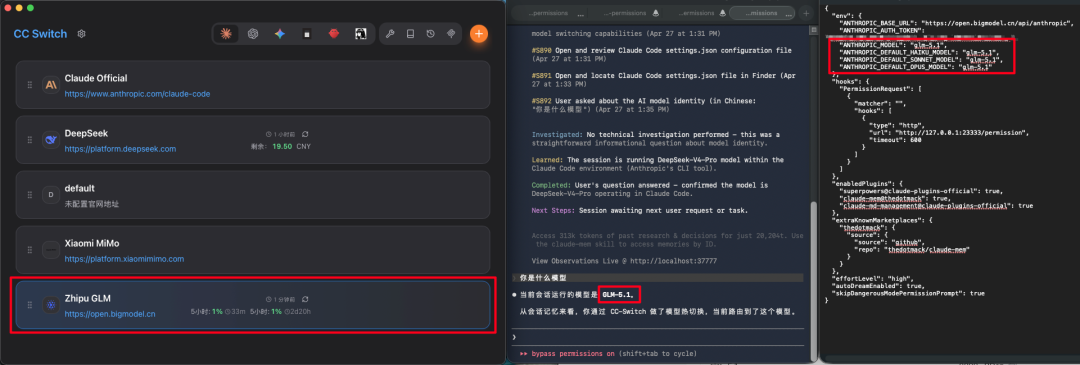Click the skipDangerousModePermissionPrompt line
The height and width of the screenshot is (365, 1080).
(x=908, y=293)
